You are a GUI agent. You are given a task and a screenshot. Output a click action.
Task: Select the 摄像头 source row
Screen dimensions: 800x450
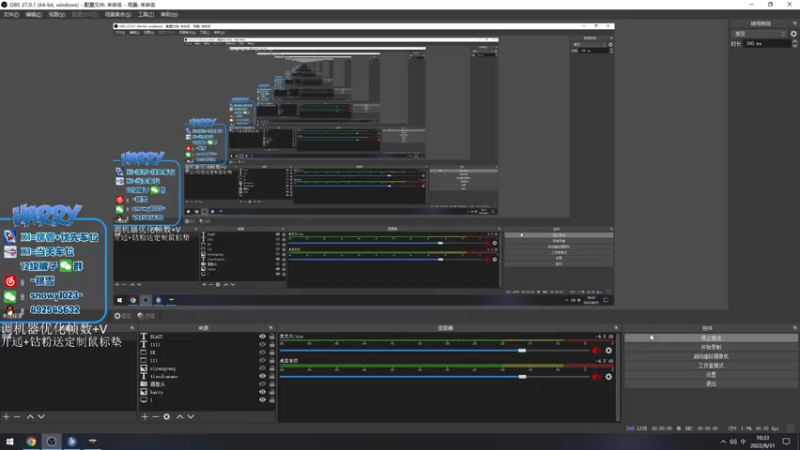pos(207,384)
